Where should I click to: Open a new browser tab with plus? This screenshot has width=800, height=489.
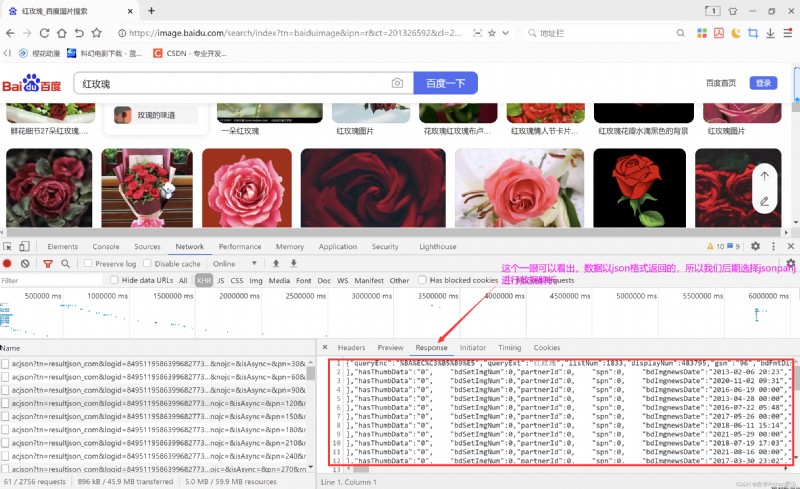click(151, 11)
